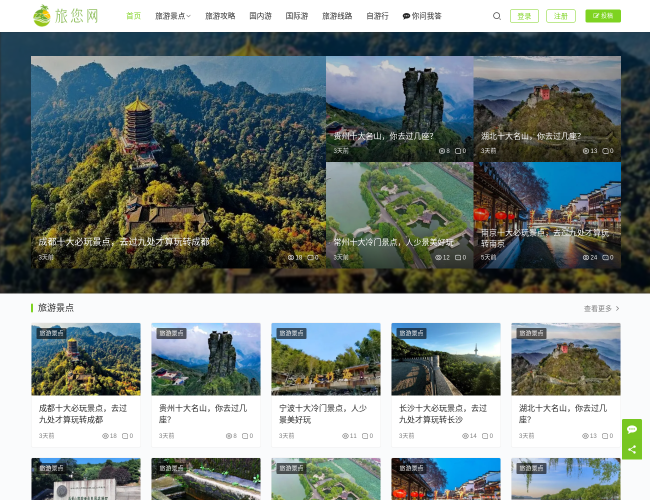This screenshot has height=500, width=650.
Task: Click 旅游景点 tag on 贵州十大名山 card
Action: click(x=171, y=333)
